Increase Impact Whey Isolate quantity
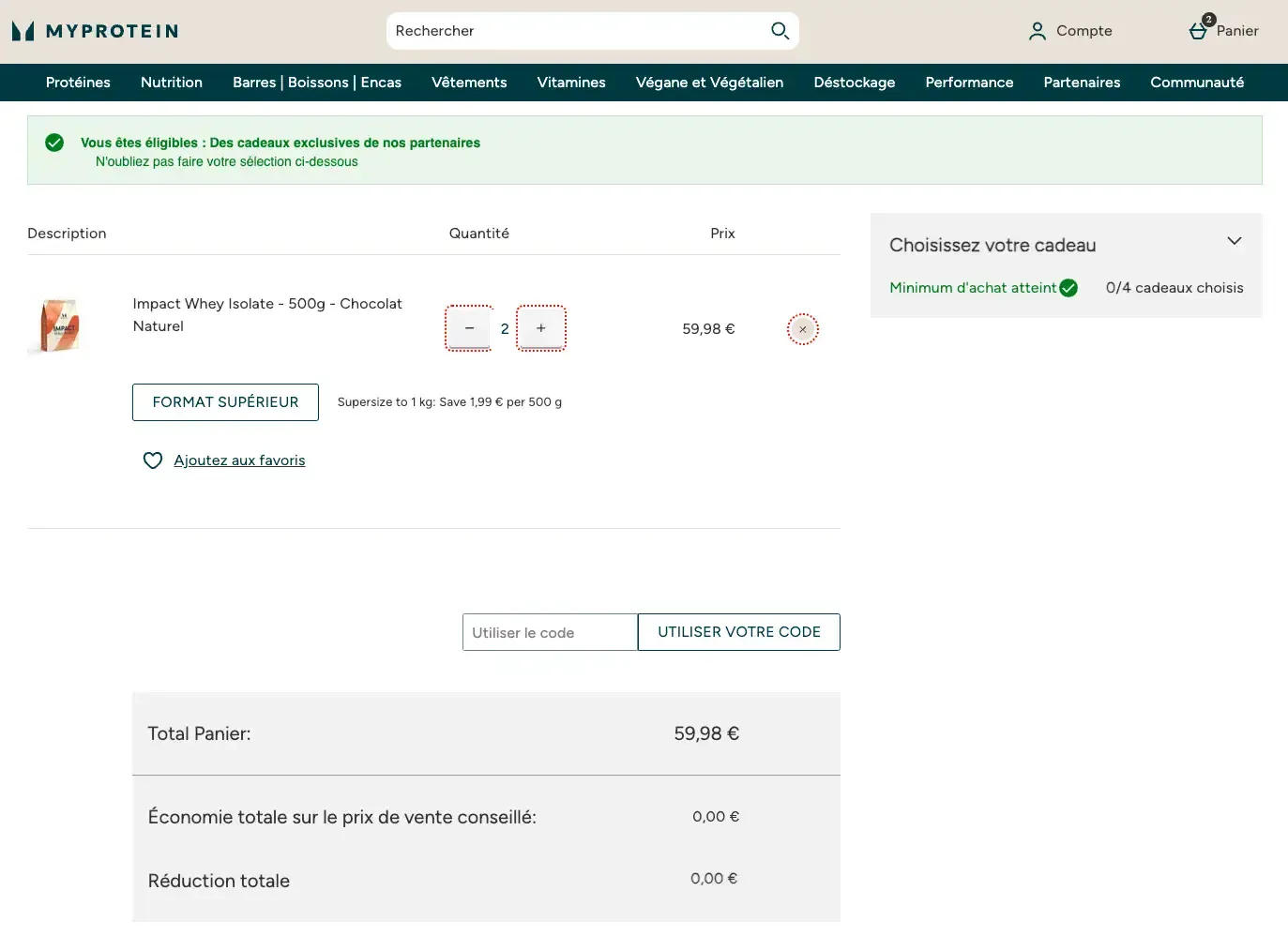 pos(541,328)
